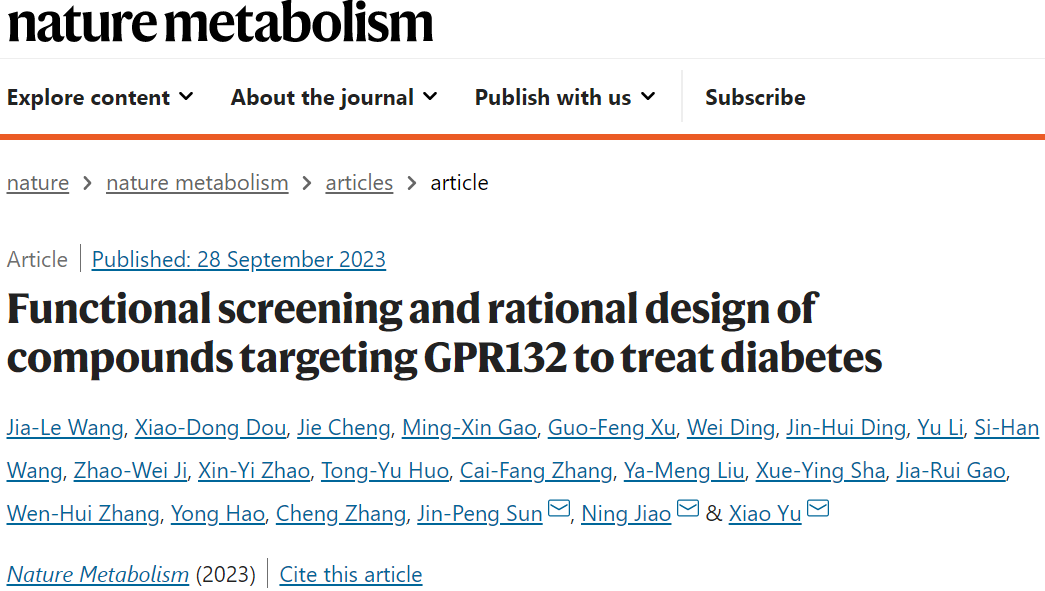Click the Nature Metabolism italic journal link
This screenshot has width=1045, height=591.
(98, 574)
